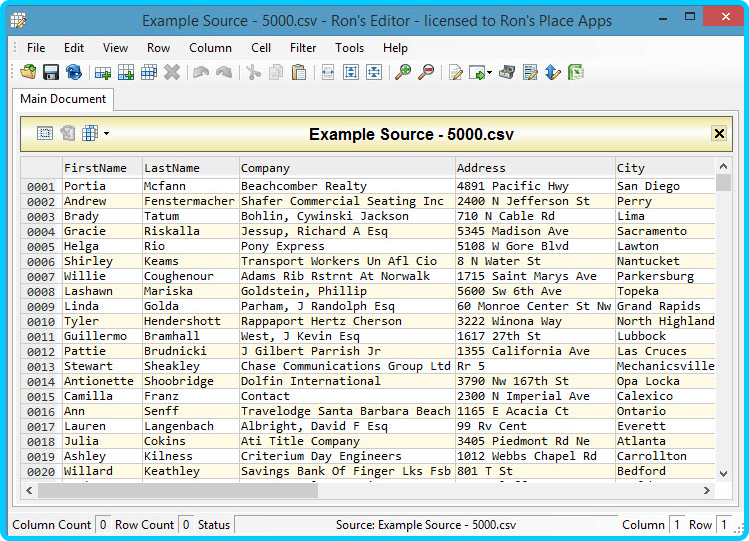This screenshot has width=749, height=541.
Task: Select the Main Document tab
Action: tap(63, 99)
